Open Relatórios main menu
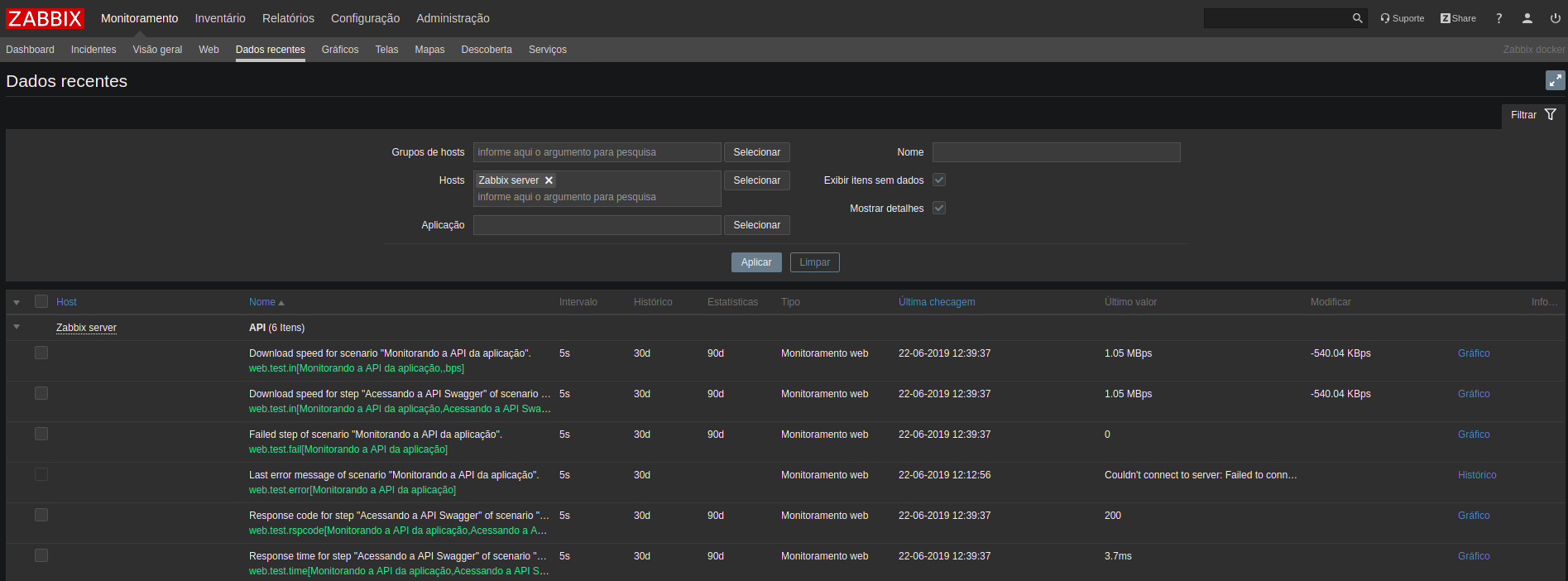 coord(288,18)
